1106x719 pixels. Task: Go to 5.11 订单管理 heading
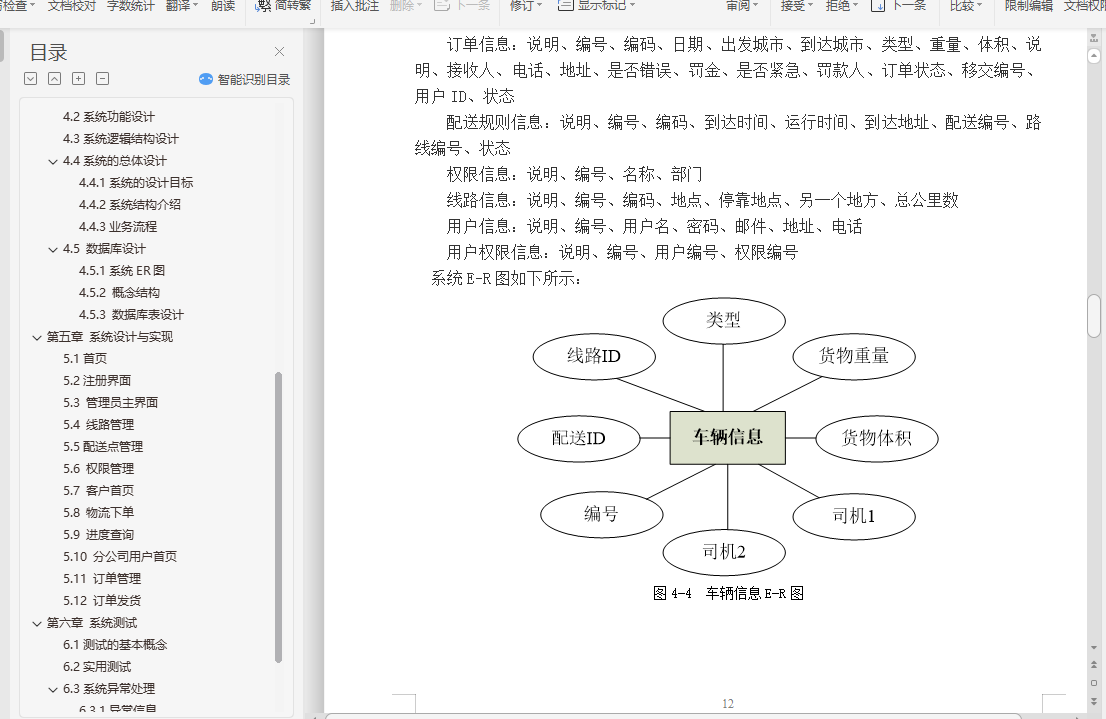click(102, 579)
